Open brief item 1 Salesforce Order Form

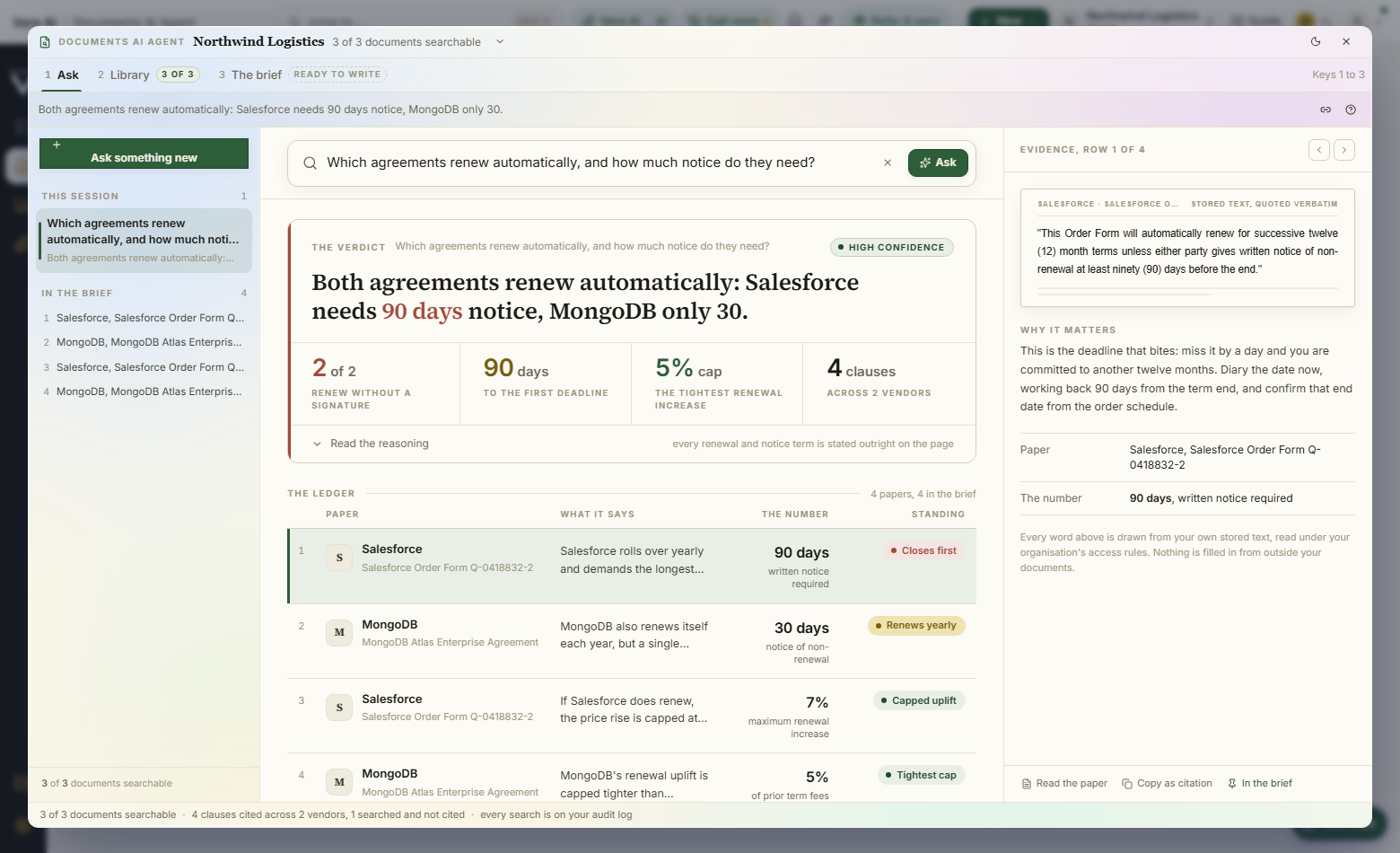click(x=144, y=318)
